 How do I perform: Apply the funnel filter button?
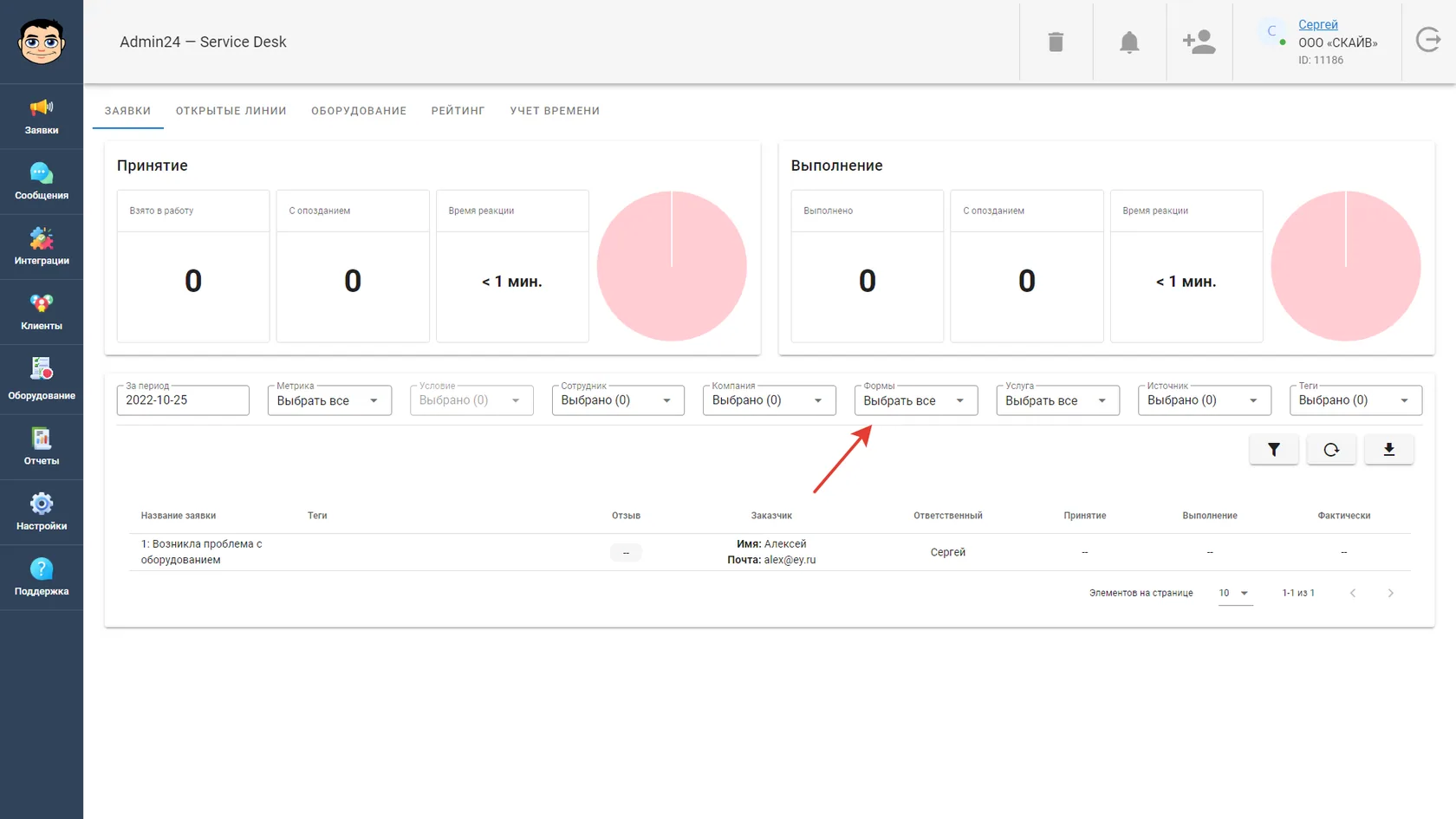tap(1274, 449)
